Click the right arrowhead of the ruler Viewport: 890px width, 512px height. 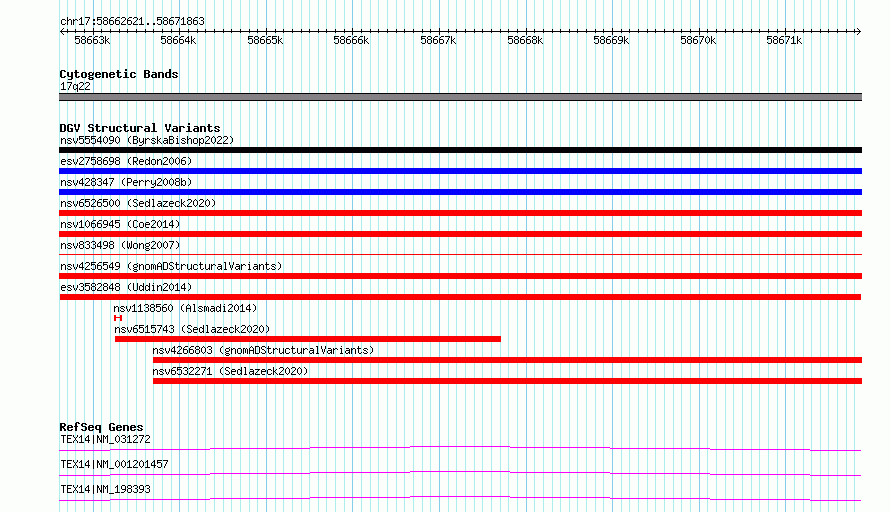tap(858, 32)
